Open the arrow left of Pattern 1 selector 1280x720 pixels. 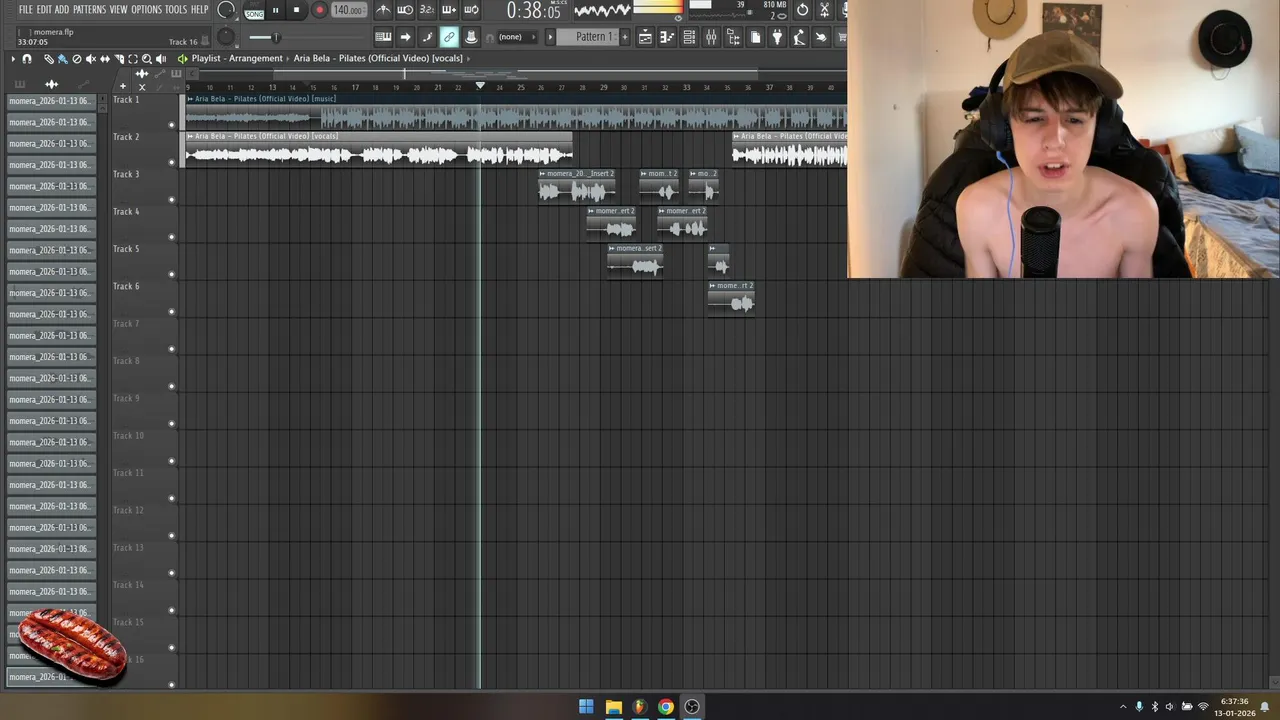550,37
